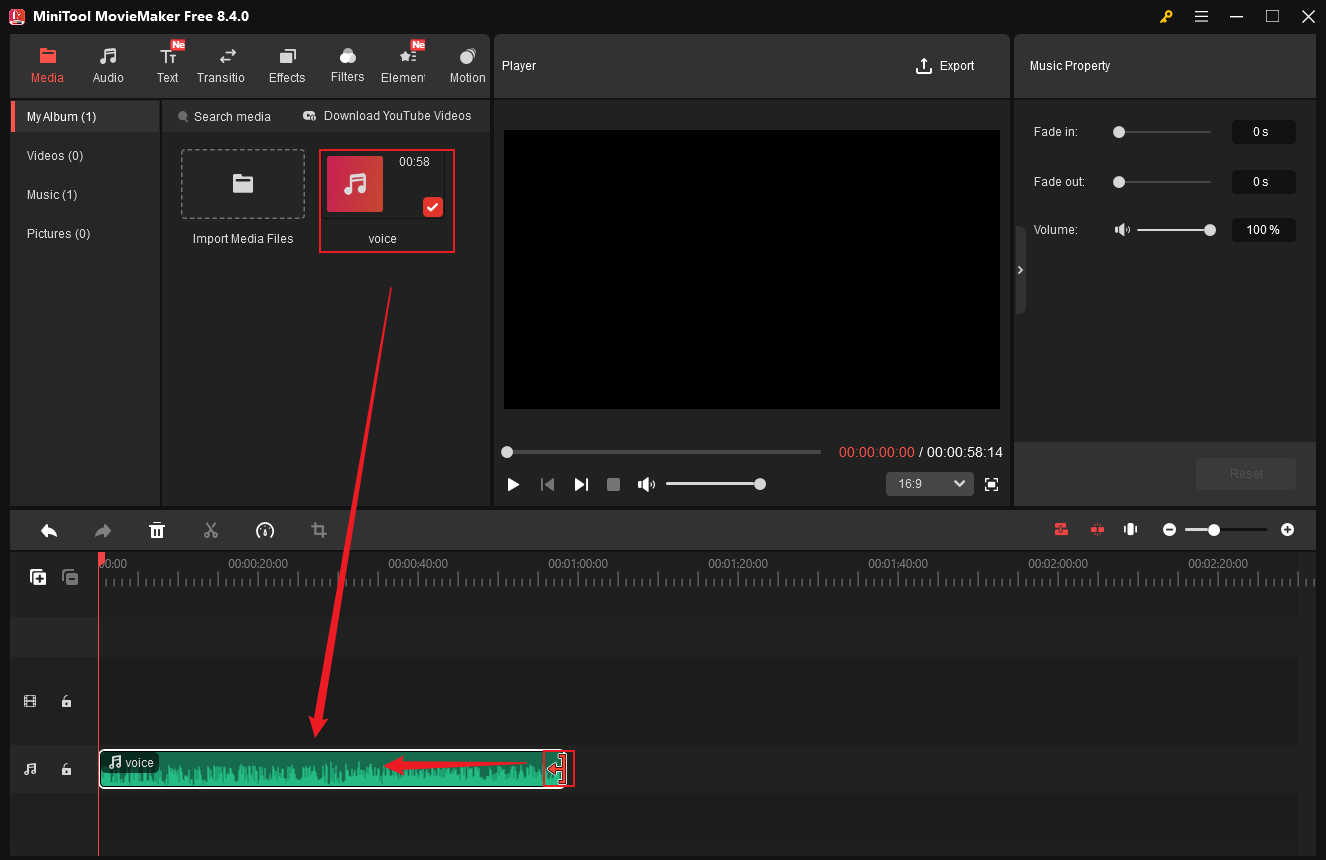Viewport: 1326px width, 860px height.
Task: Lock the audio track
Action: [x=66, y=769]
